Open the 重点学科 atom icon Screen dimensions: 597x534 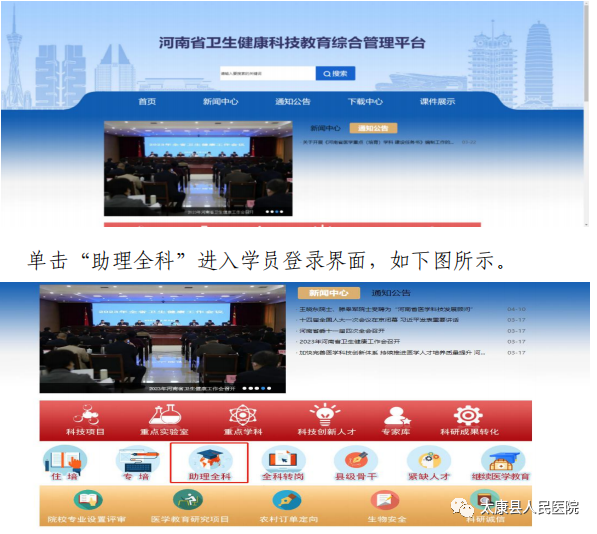click(x=243, y=415)
